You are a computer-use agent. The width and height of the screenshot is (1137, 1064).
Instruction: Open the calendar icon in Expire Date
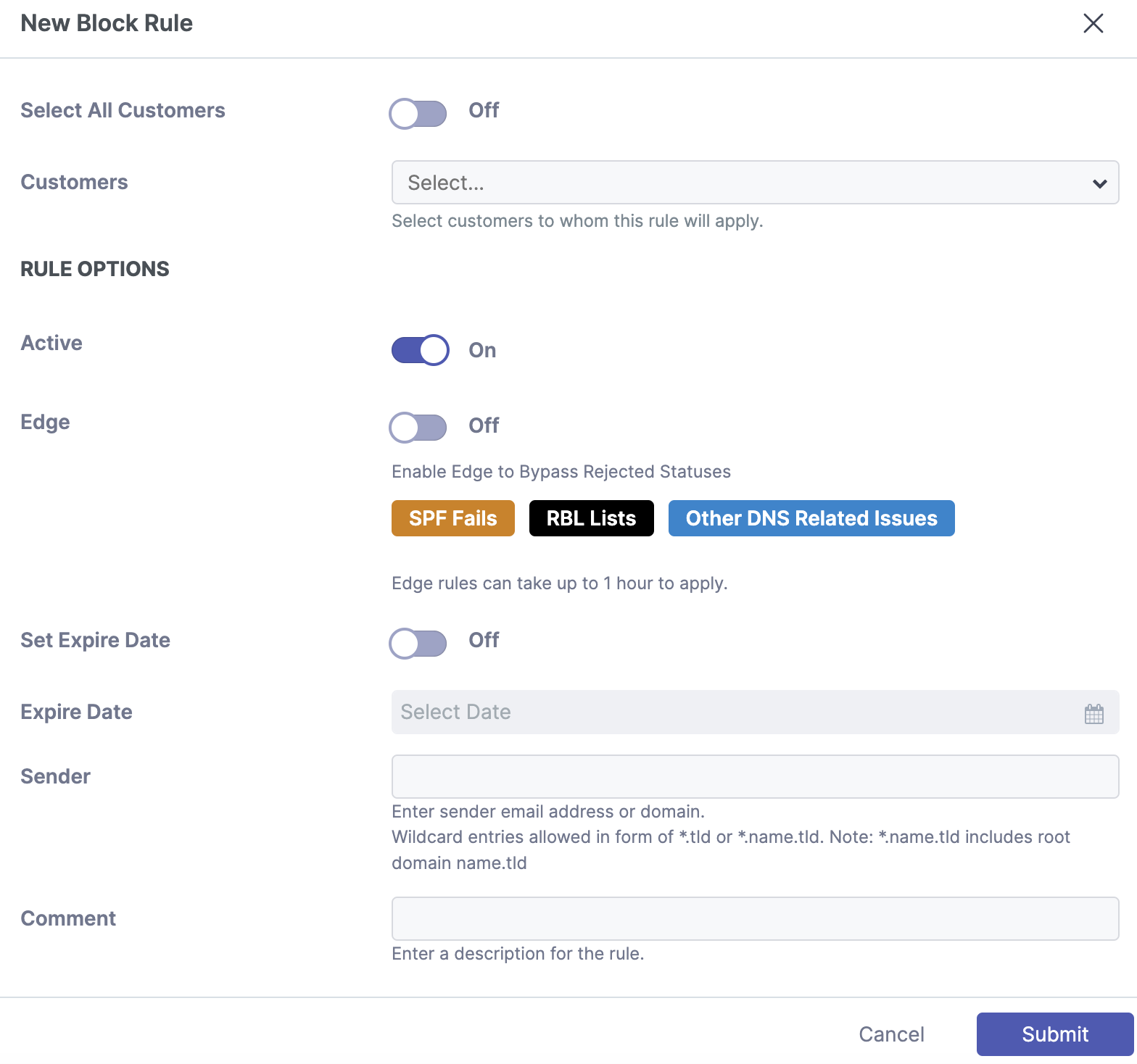[x=1093, y=714]
